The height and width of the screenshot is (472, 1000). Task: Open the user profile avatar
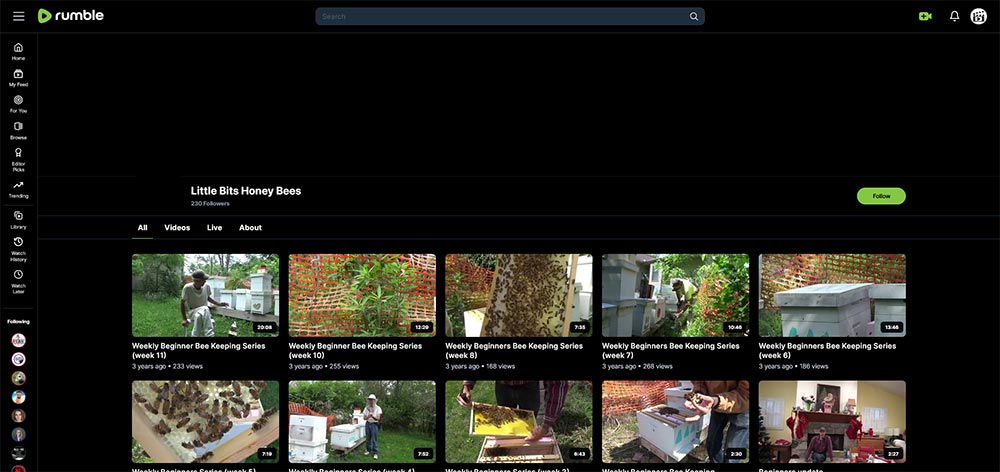point(978,17)
